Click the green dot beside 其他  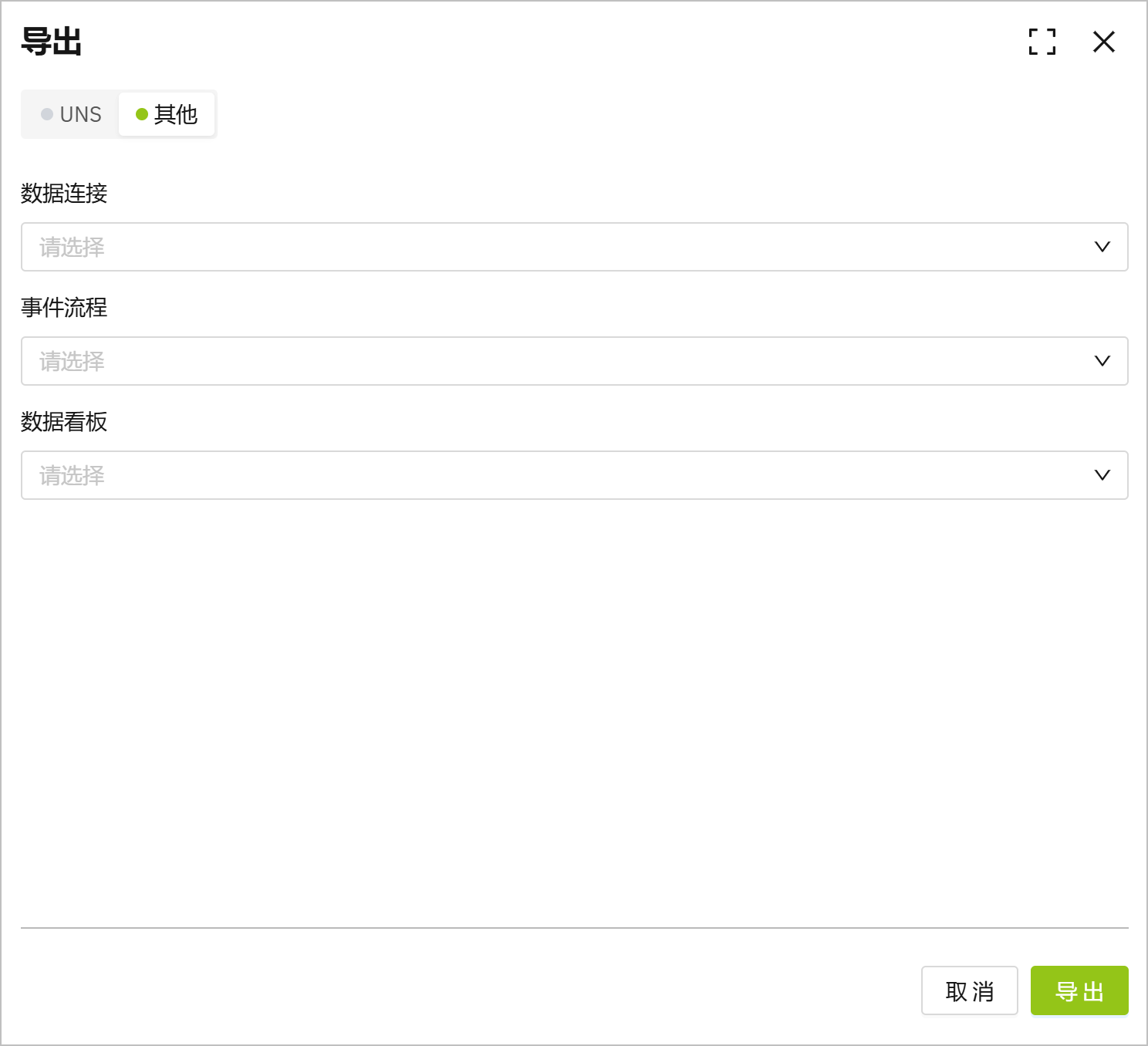[142, 114]
